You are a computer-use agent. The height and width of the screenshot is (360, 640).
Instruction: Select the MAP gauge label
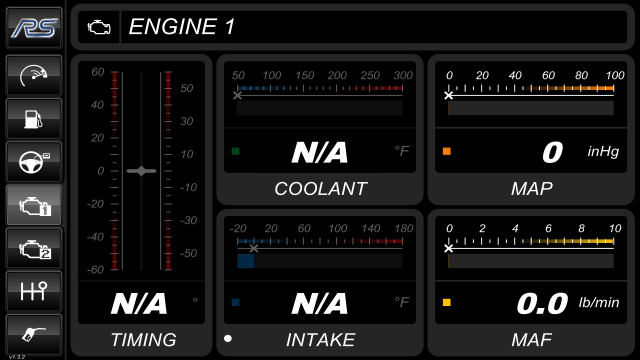532,189
